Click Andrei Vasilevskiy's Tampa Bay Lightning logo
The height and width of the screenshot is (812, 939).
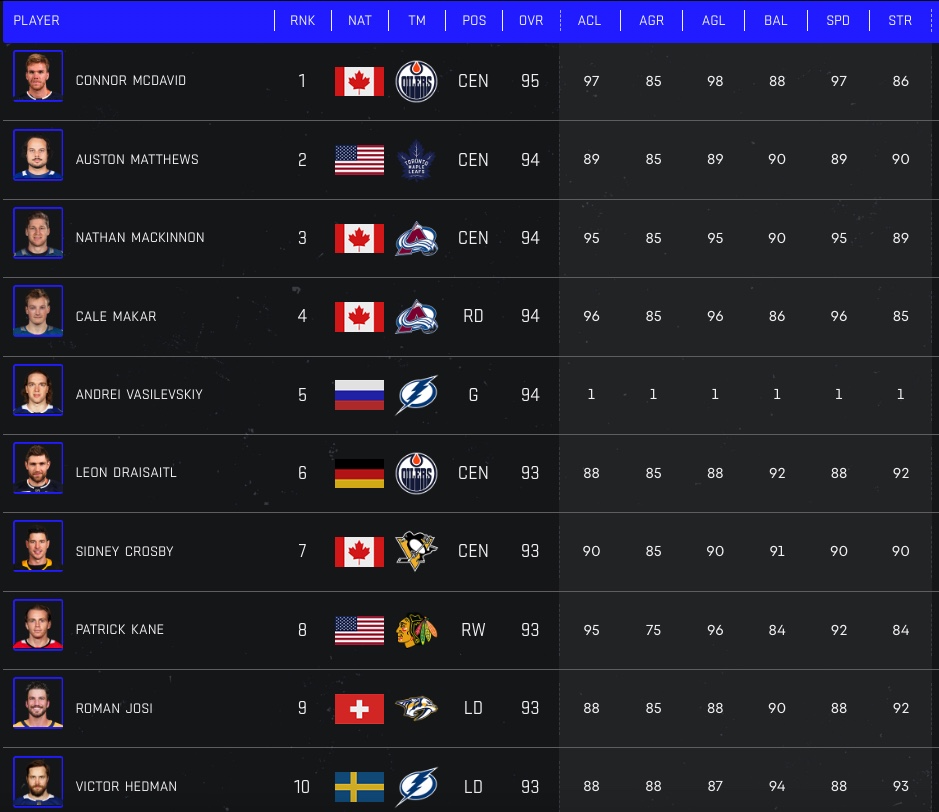point(417,395)
